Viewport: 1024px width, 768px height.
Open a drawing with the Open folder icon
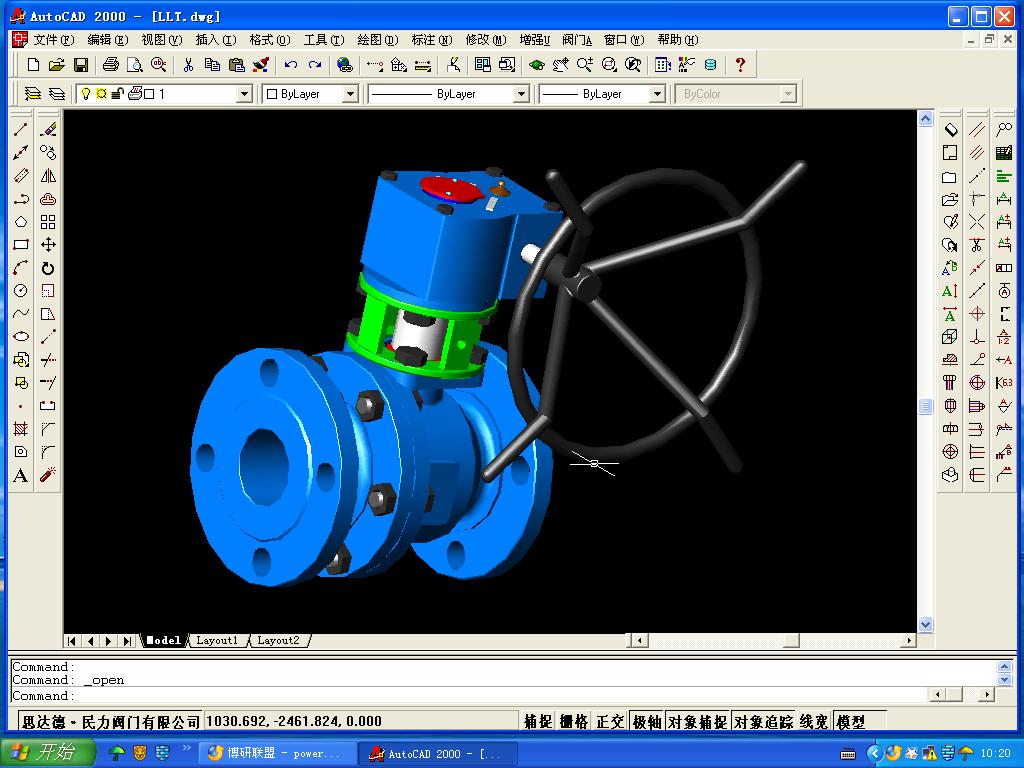click(x=57, y=65)
